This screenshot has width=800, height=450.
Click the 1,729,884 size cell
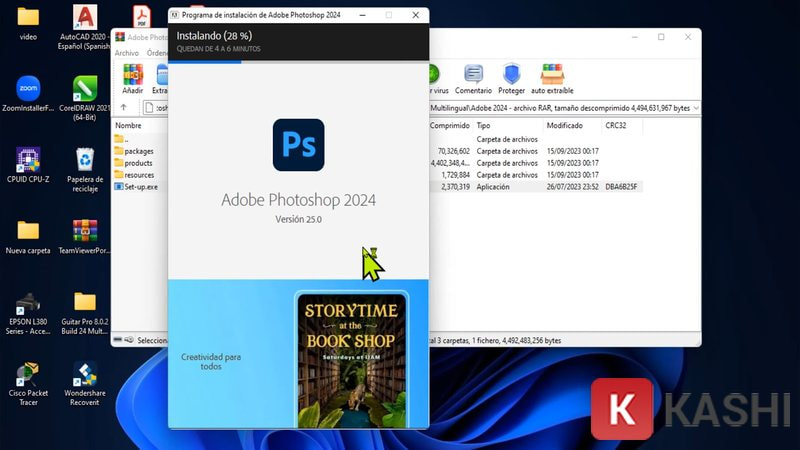456,175
